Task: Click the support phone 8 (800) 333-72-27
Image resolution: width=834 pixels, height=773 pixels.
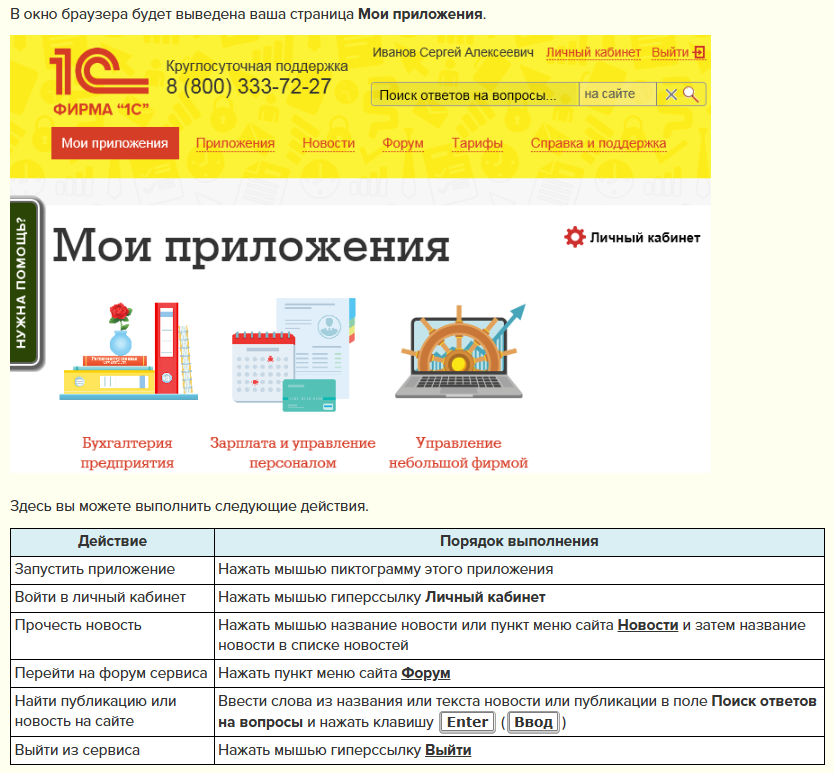Action: click(248, 86)
